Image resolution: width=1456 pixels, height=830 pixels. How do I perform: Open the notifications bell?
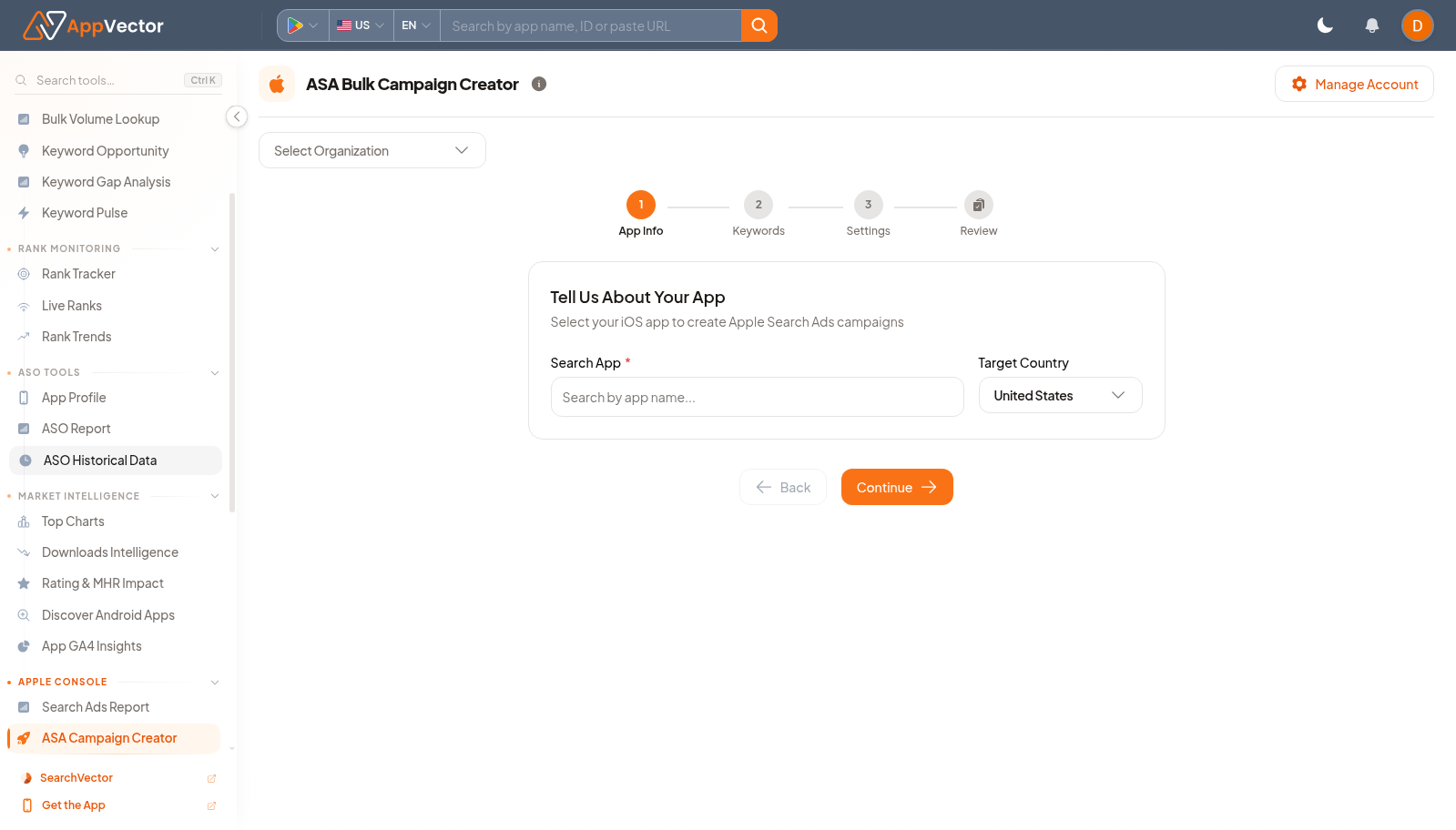click(x=1372, y=25)
